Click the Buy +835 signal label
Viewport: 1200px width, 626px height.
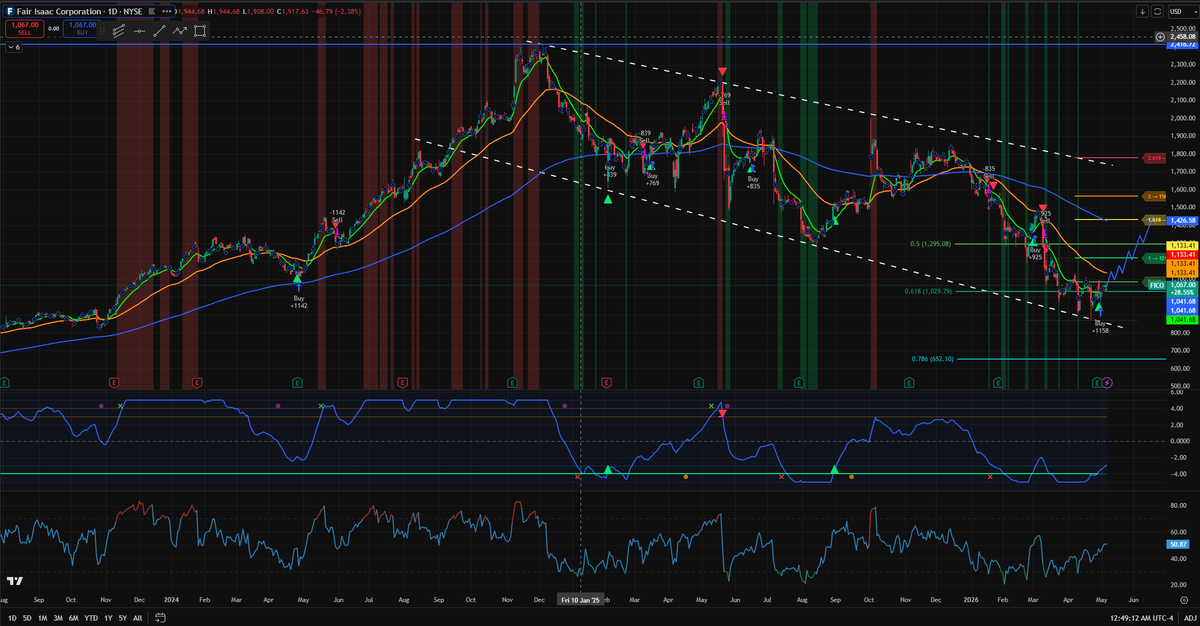753,183
